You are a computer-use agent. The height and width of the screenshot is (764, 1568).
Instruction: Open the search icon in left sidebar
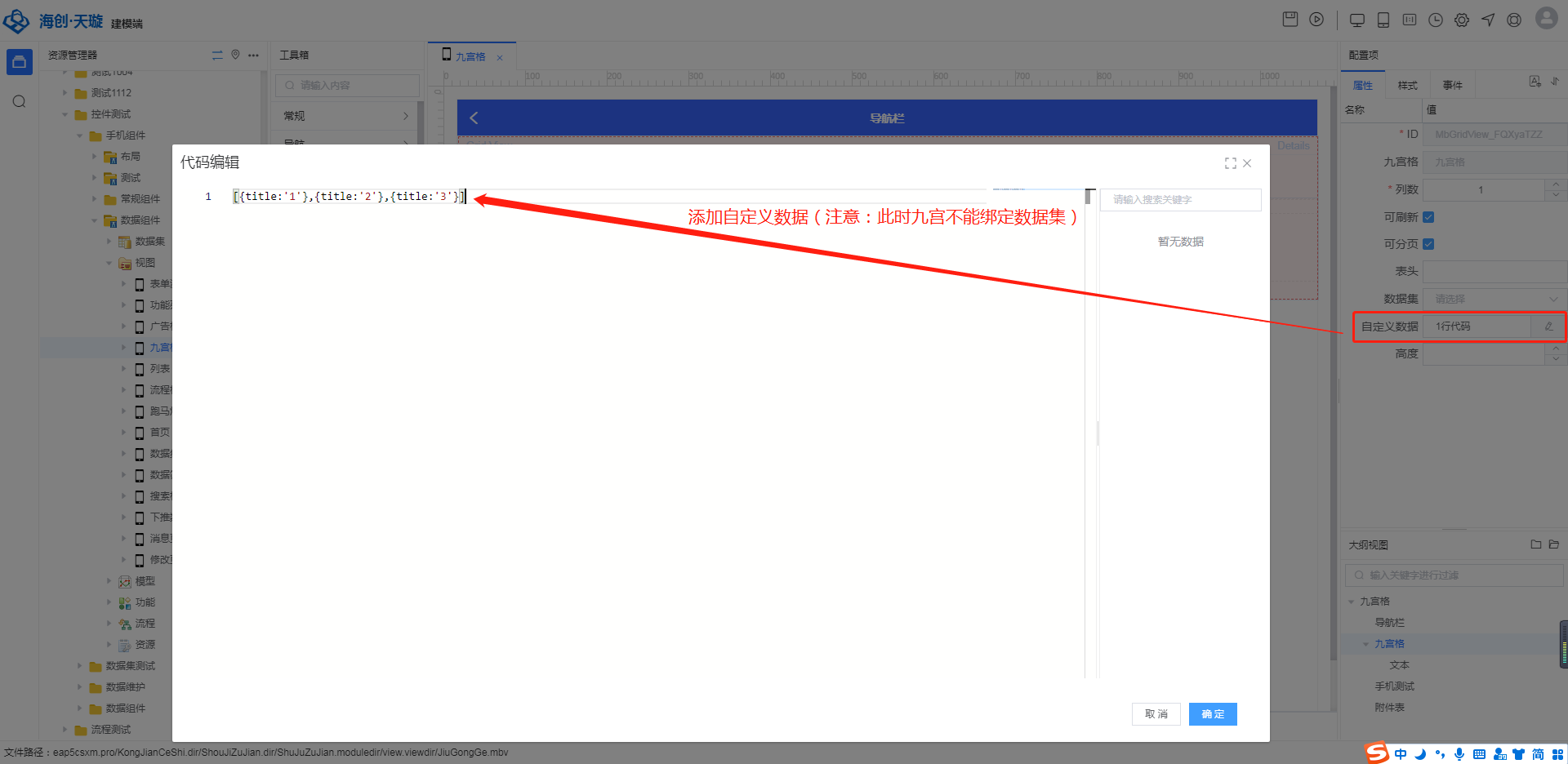point(20,102)
